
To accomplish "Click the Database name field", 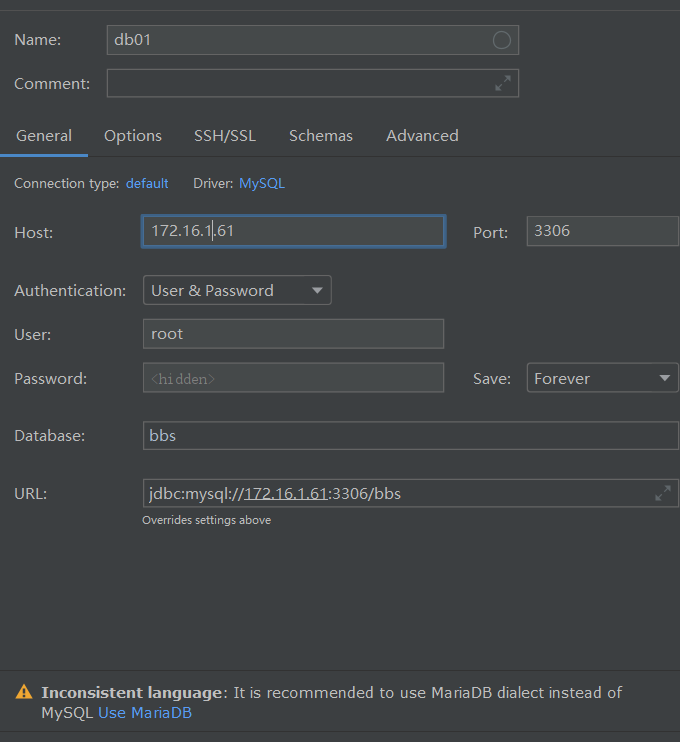I will pyautogui.click(x=410, y=436).
